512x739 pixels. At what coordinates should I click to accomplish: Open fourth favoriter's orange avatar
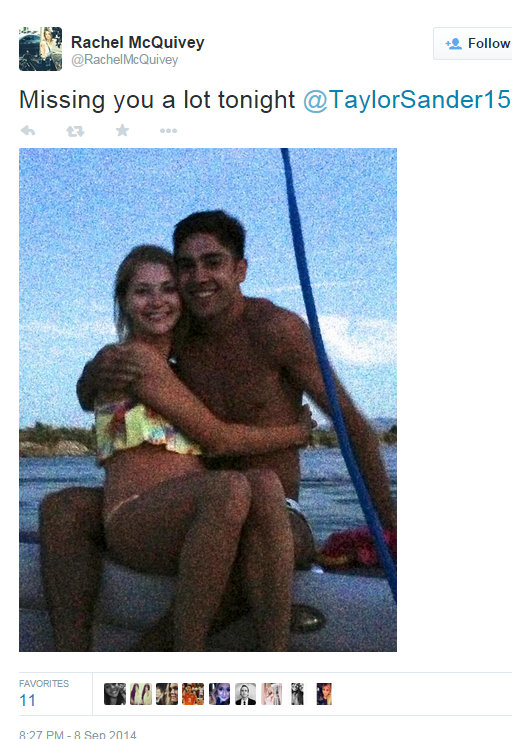pyautogui.click(x=193, y=694)
